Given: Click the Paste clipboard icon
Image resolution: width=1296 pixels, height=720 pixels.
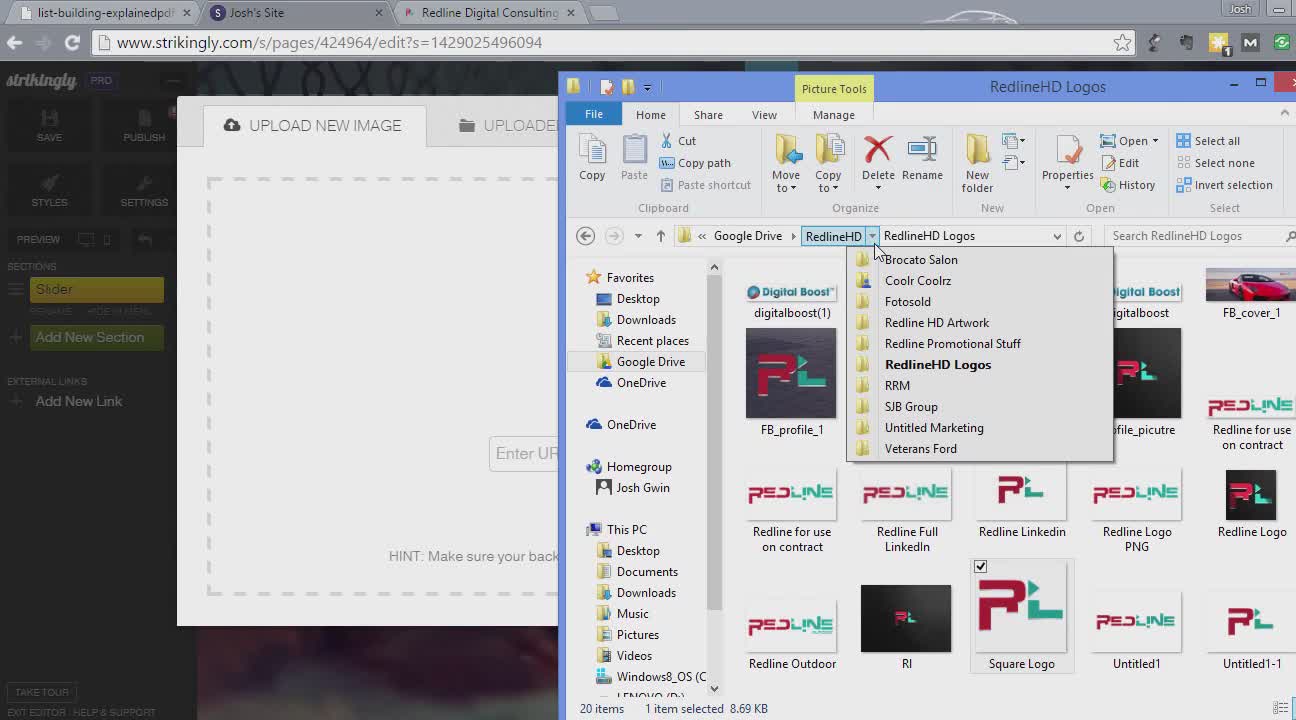Looking at the screenshot, I should pyautogui.click(x=634, y=159).
